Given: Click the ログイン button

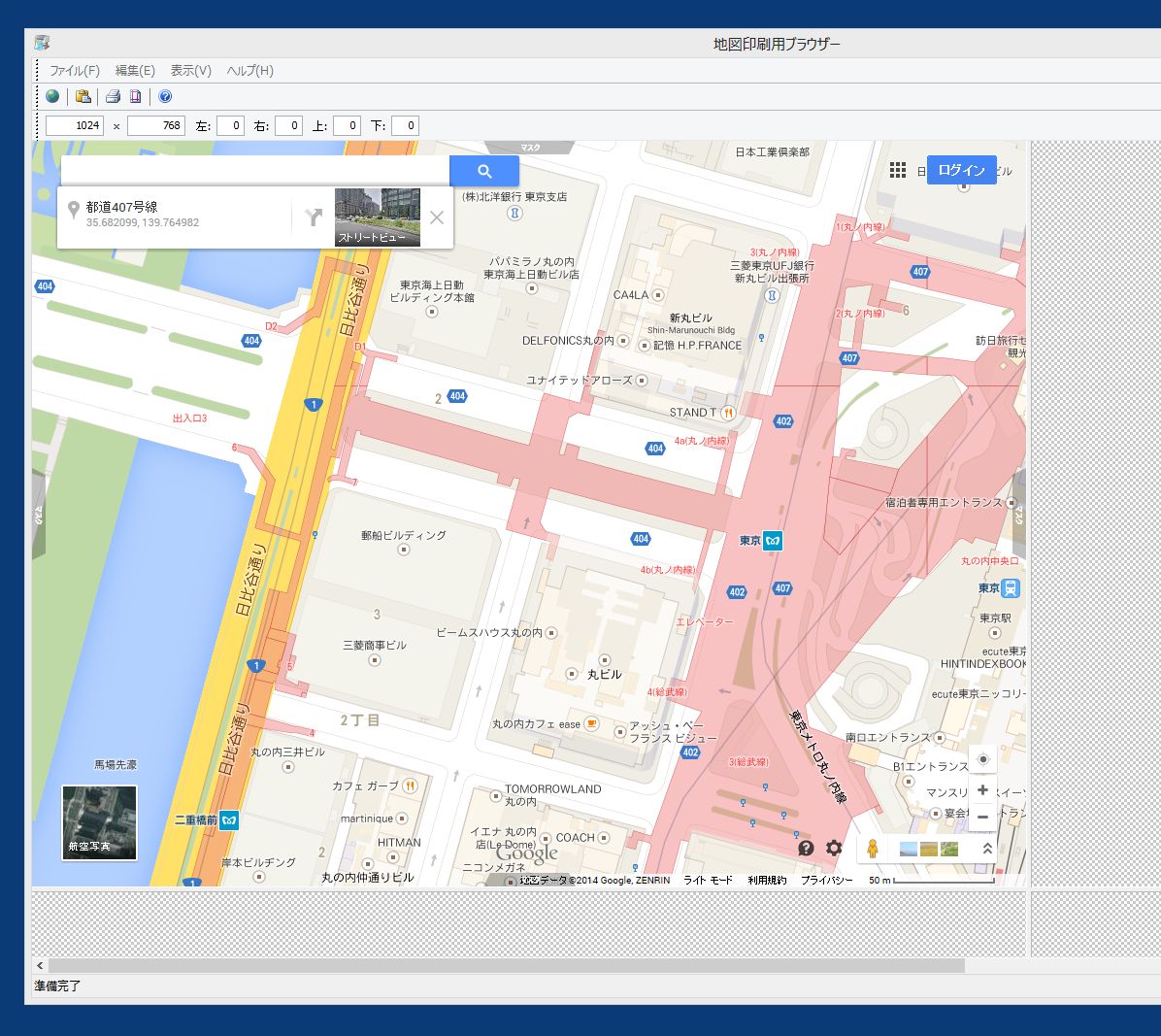Looking at the screenshot, I should 961,170.
